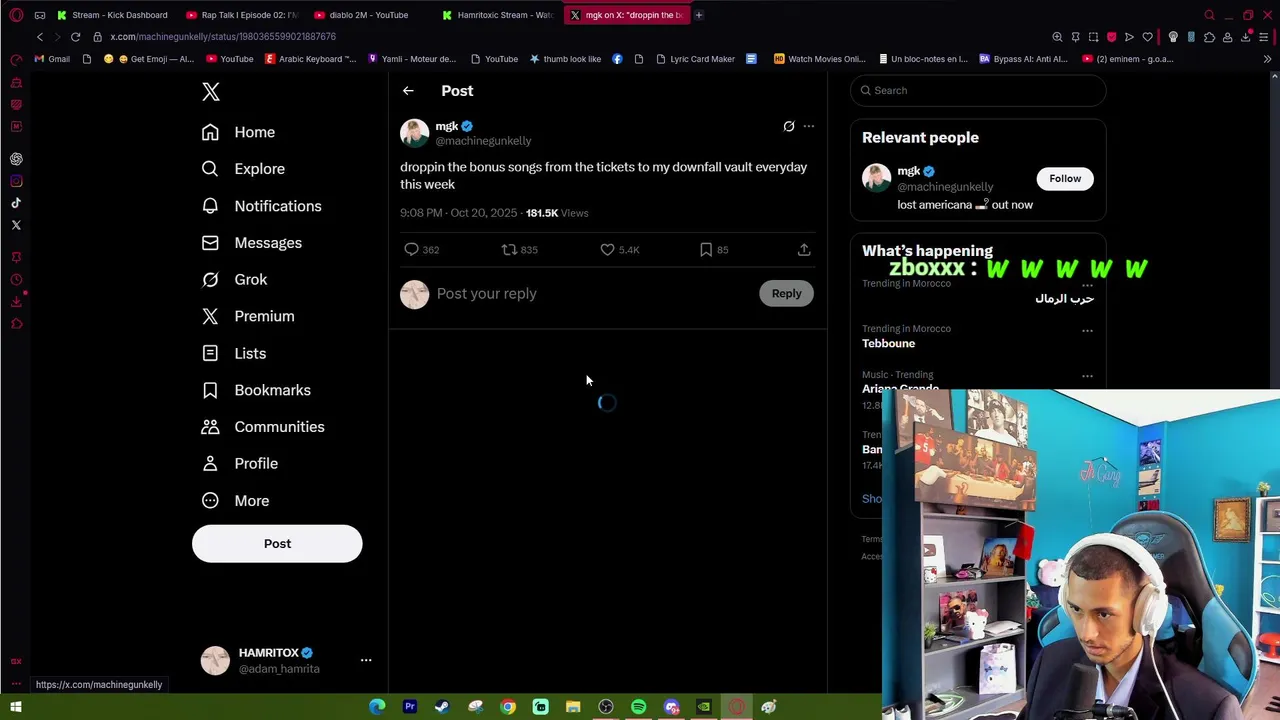Switch to Rap Talk Episode 02 tab
1280x720 pixels.
(243, 15)
